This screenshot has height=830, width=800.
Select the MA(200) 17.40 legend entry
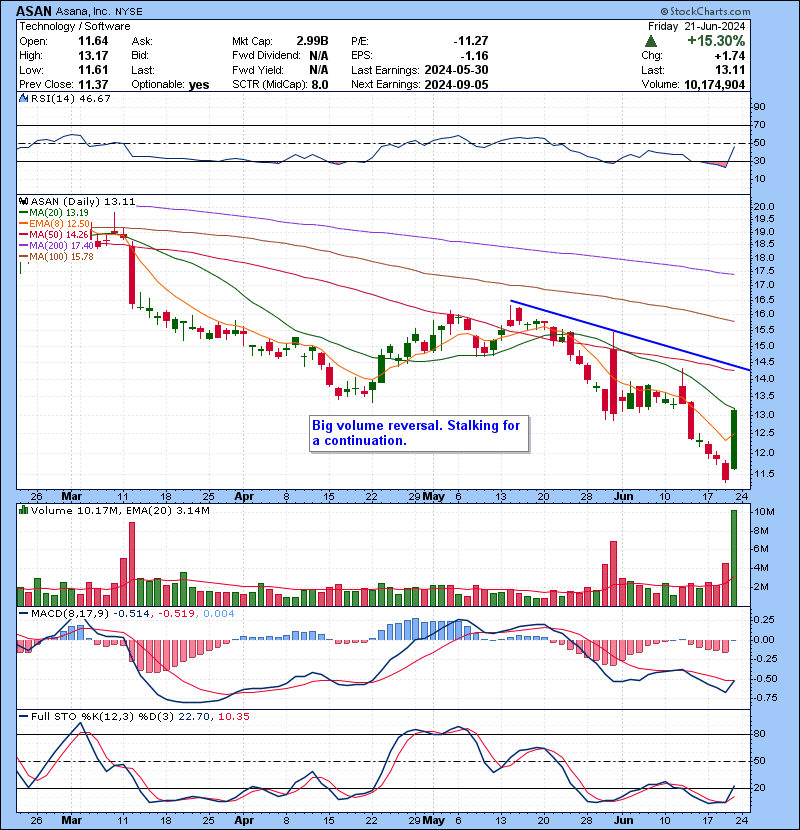coord(57,246)
